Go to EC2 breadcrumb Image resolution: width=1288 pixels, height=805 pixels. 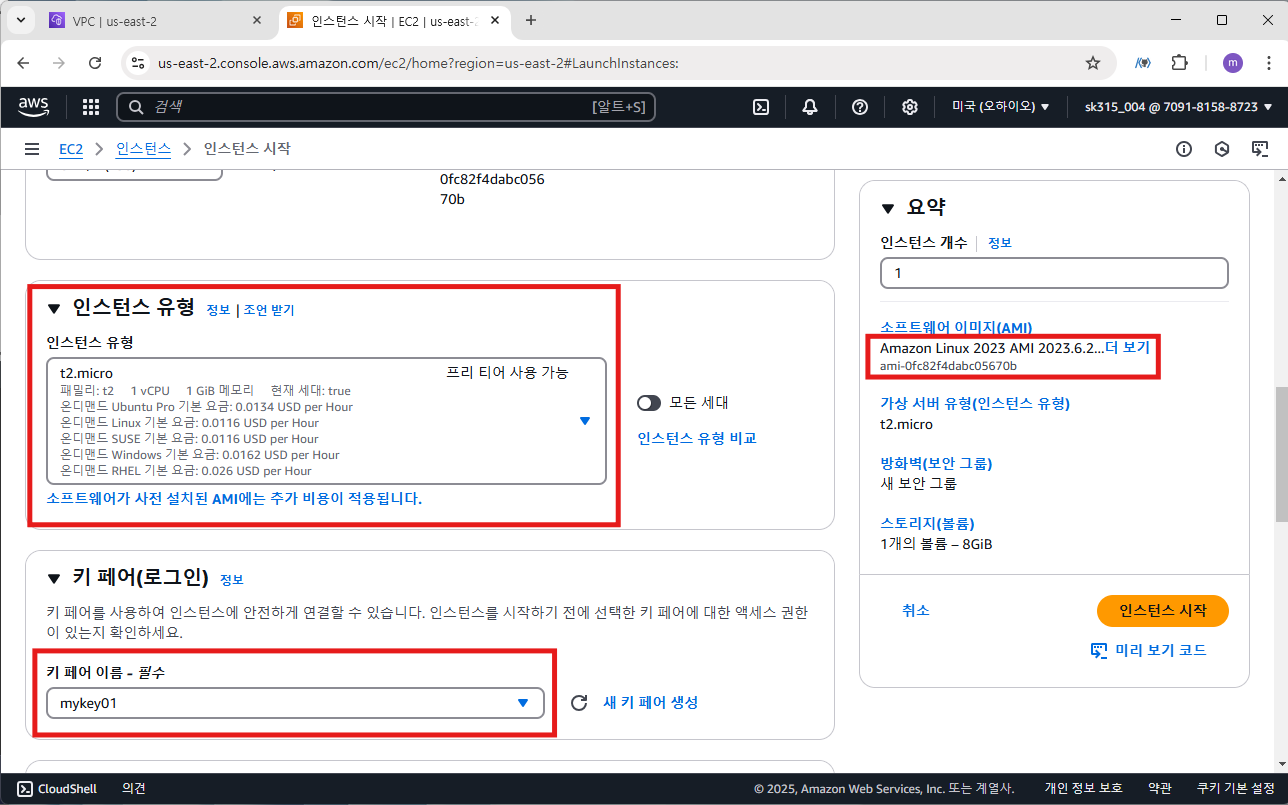(70, 149)
